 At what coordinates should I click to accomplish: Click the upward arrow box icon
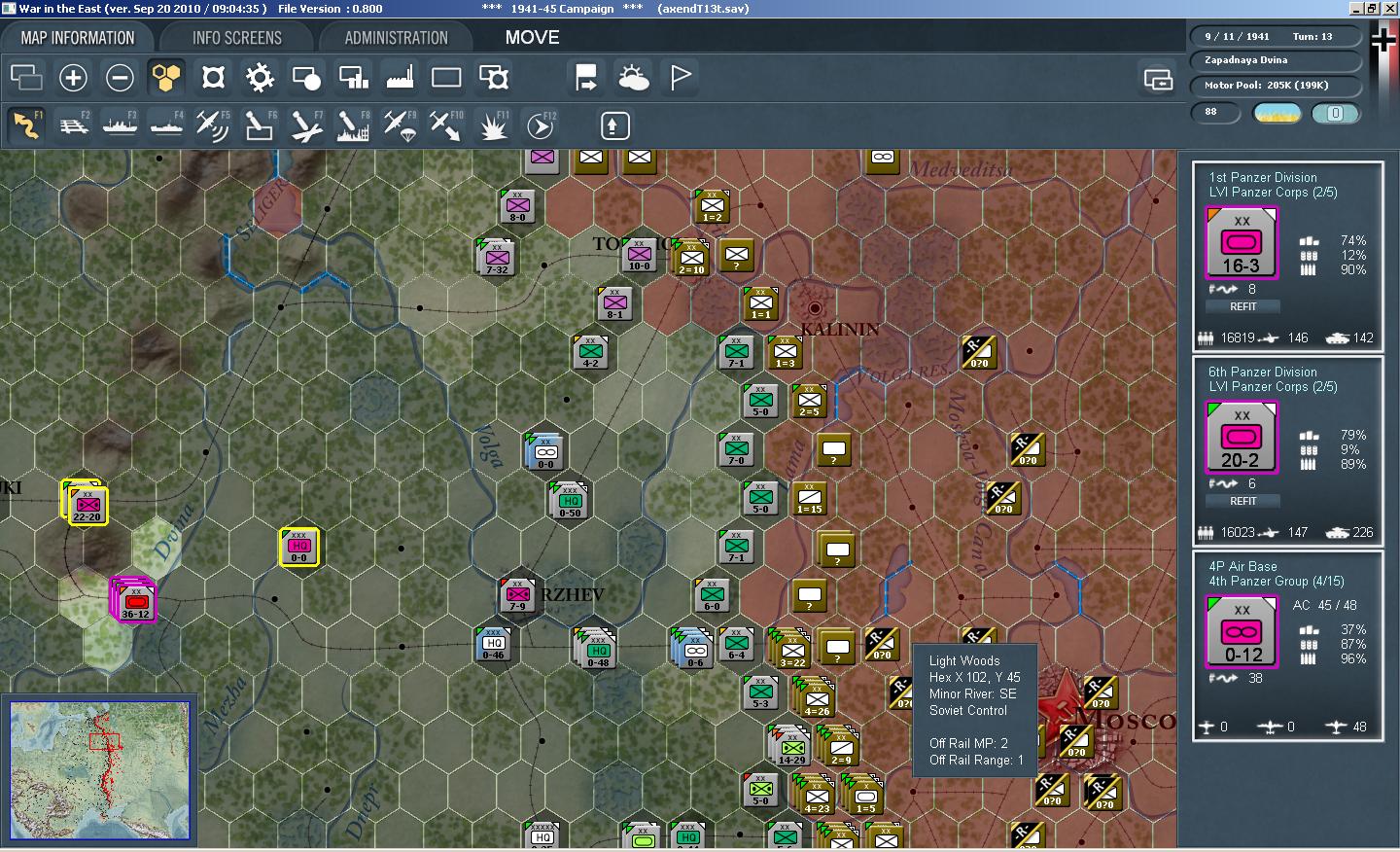pos(614,125)
